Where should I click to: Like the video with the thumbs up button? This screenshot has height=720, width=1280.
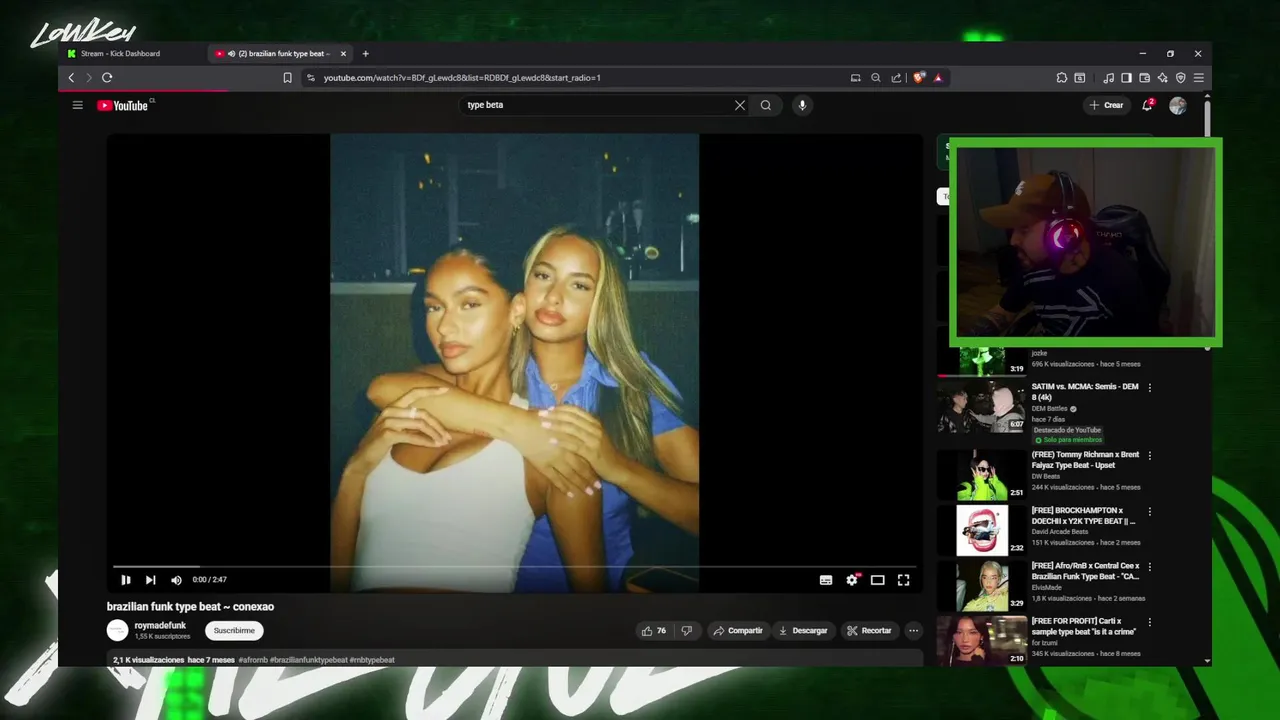tap(653, 631)
